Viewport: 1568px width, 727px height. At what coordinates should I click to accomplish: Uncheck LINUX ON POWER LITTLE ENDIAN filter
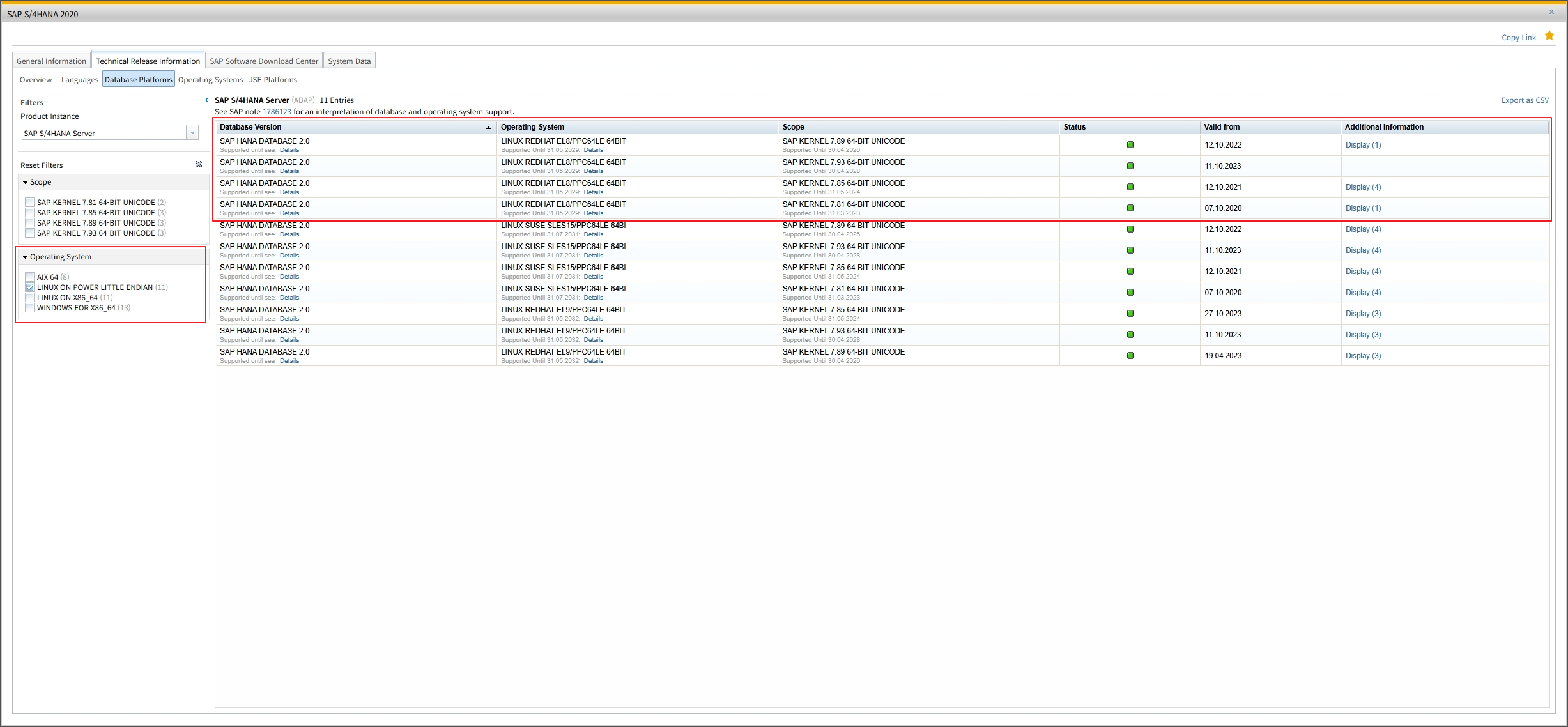tap(29, 287)
